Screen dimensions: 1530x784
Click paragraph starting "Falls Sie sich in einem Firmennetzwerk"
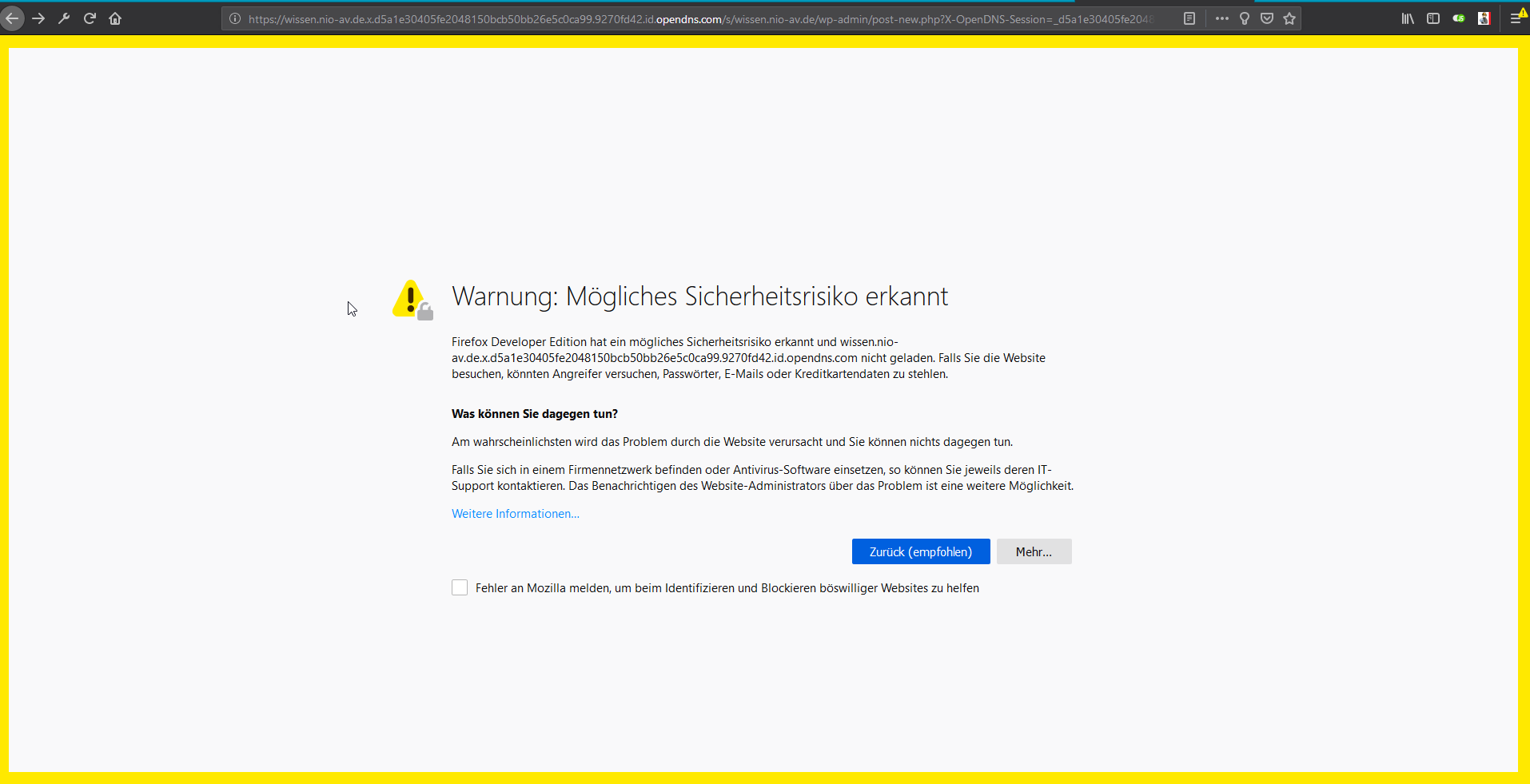[763, 478]
